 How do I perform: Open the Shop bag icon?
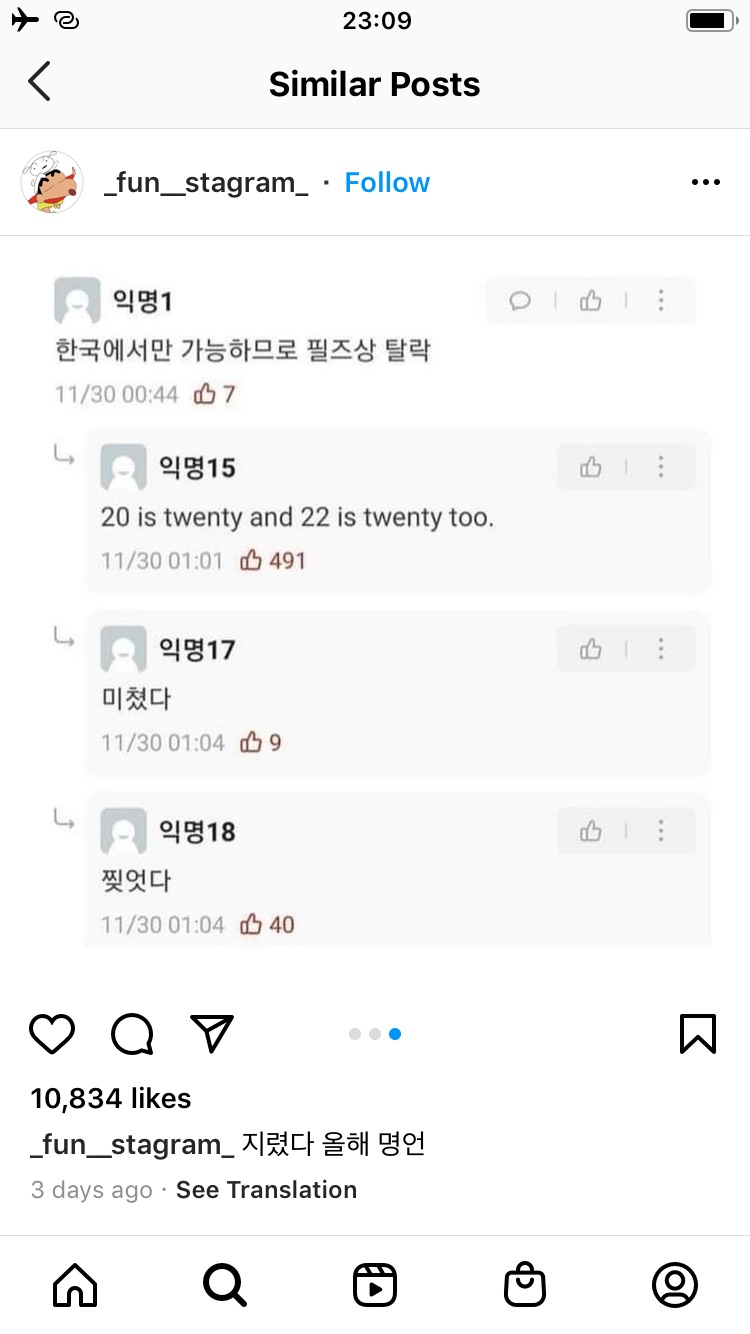pos(525,1284)
